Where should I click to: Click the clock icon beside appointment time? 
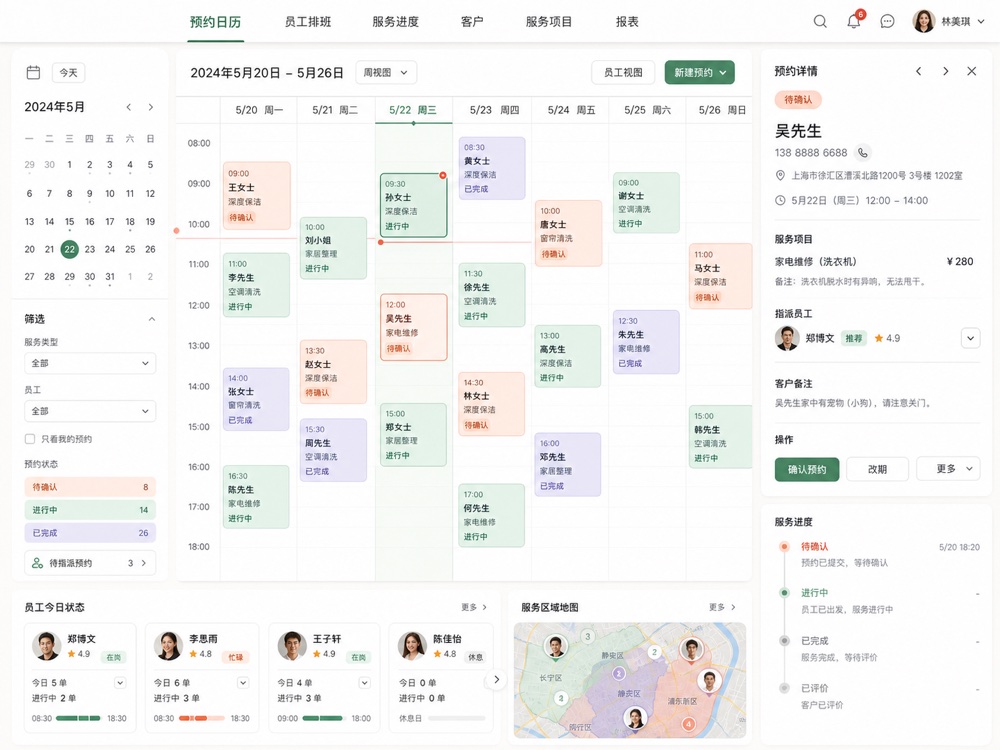780,200
